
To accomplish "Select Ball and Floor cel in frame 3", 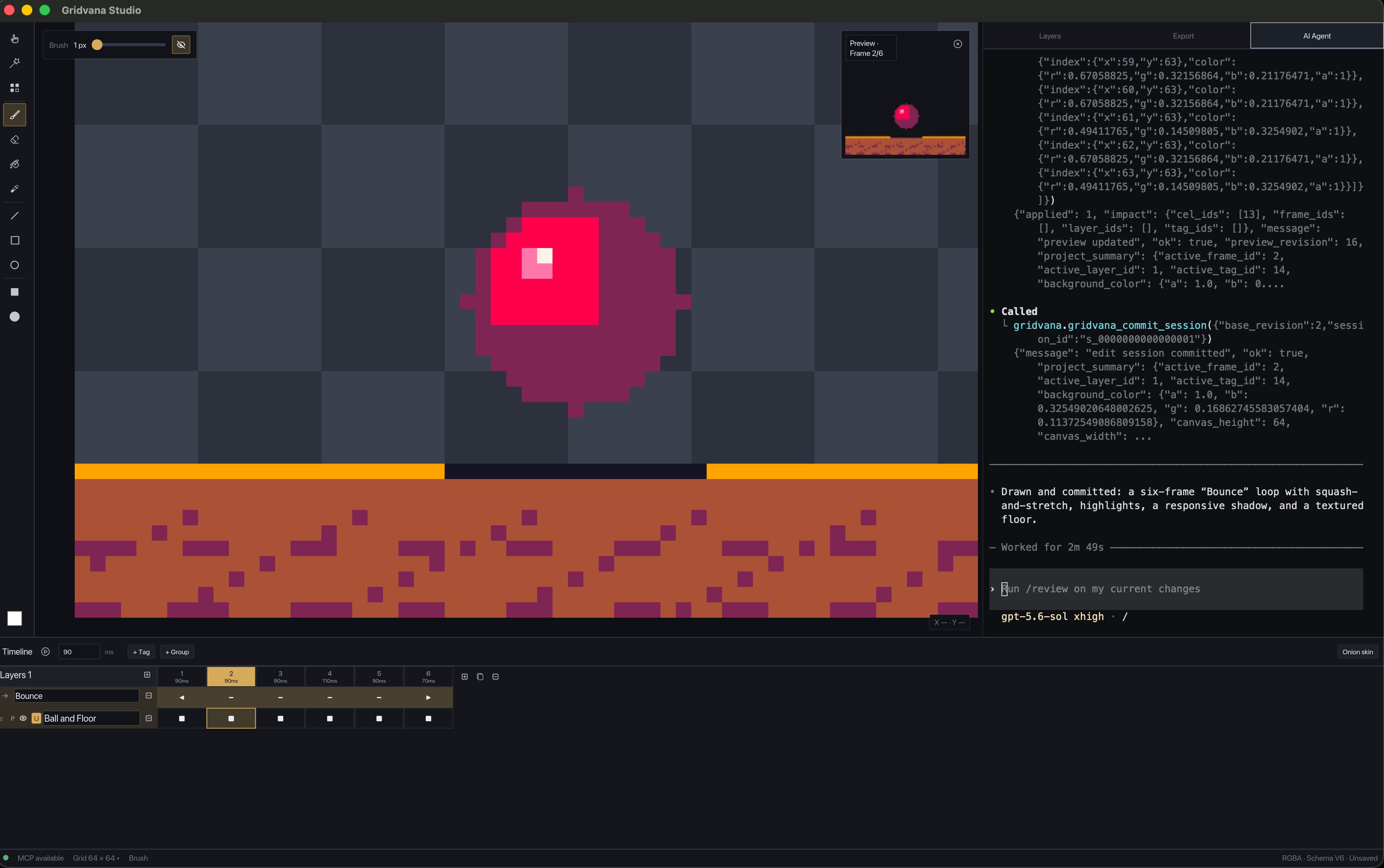I will pos(280,718).
